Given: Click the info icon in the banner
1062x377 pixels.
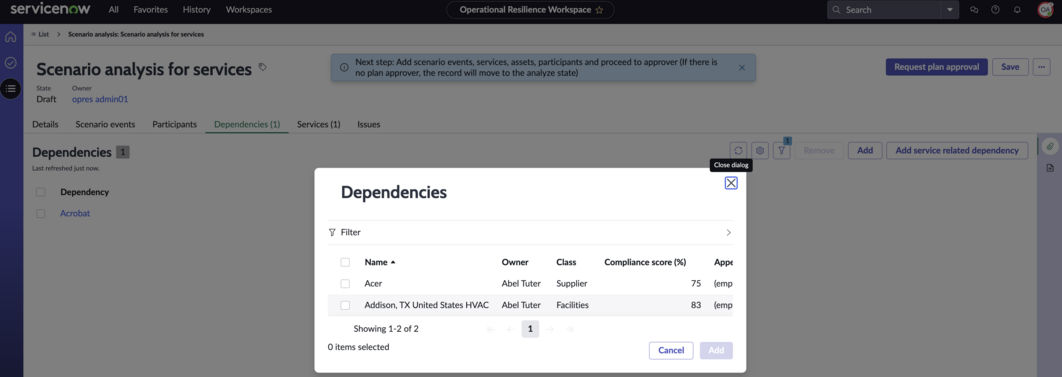Looking at the screenshot, I should 344,68.
